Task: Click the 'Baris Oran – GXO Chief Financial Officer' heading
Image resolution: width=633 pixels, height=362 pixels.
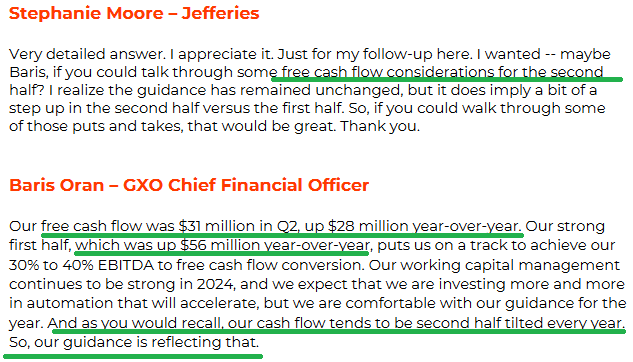Action: pos(189,185)
